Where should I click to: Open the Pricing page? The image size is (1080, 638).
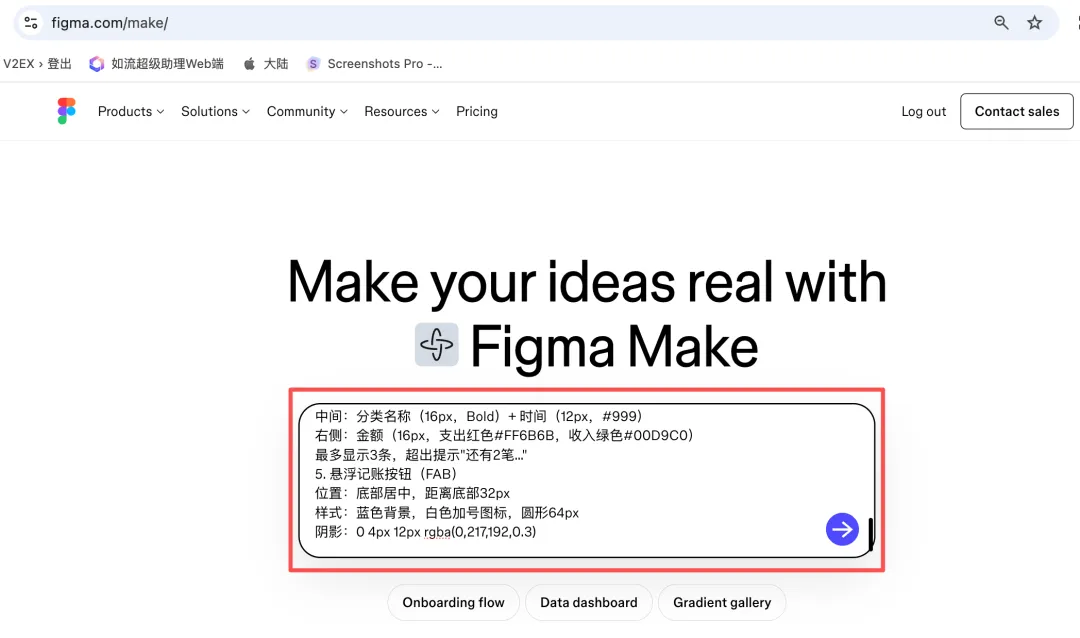pos(477,111)
